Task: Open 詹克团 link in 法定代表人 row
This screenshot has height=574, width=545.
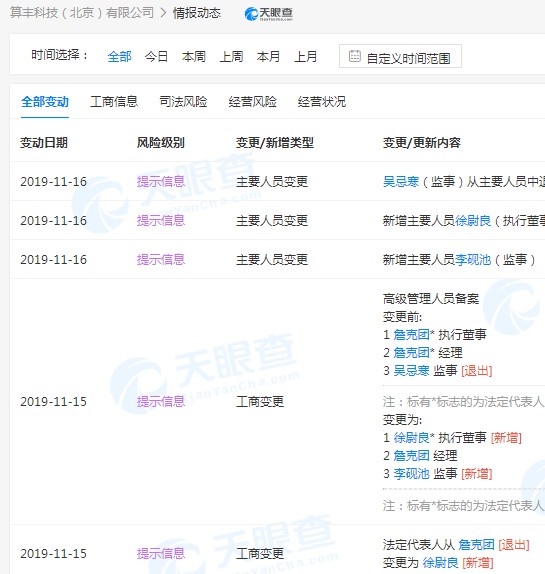Action: [x=477, y=545]
